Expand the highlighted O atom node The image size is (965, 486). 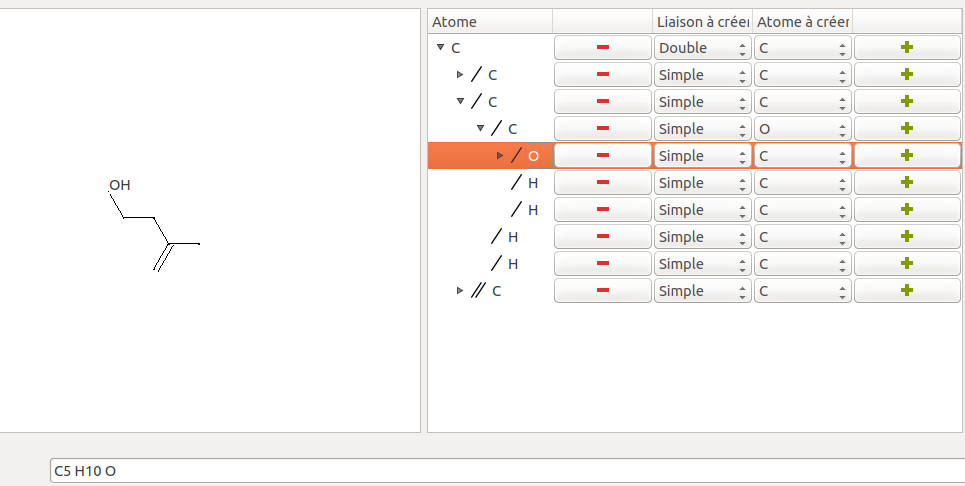coord(500,156)
